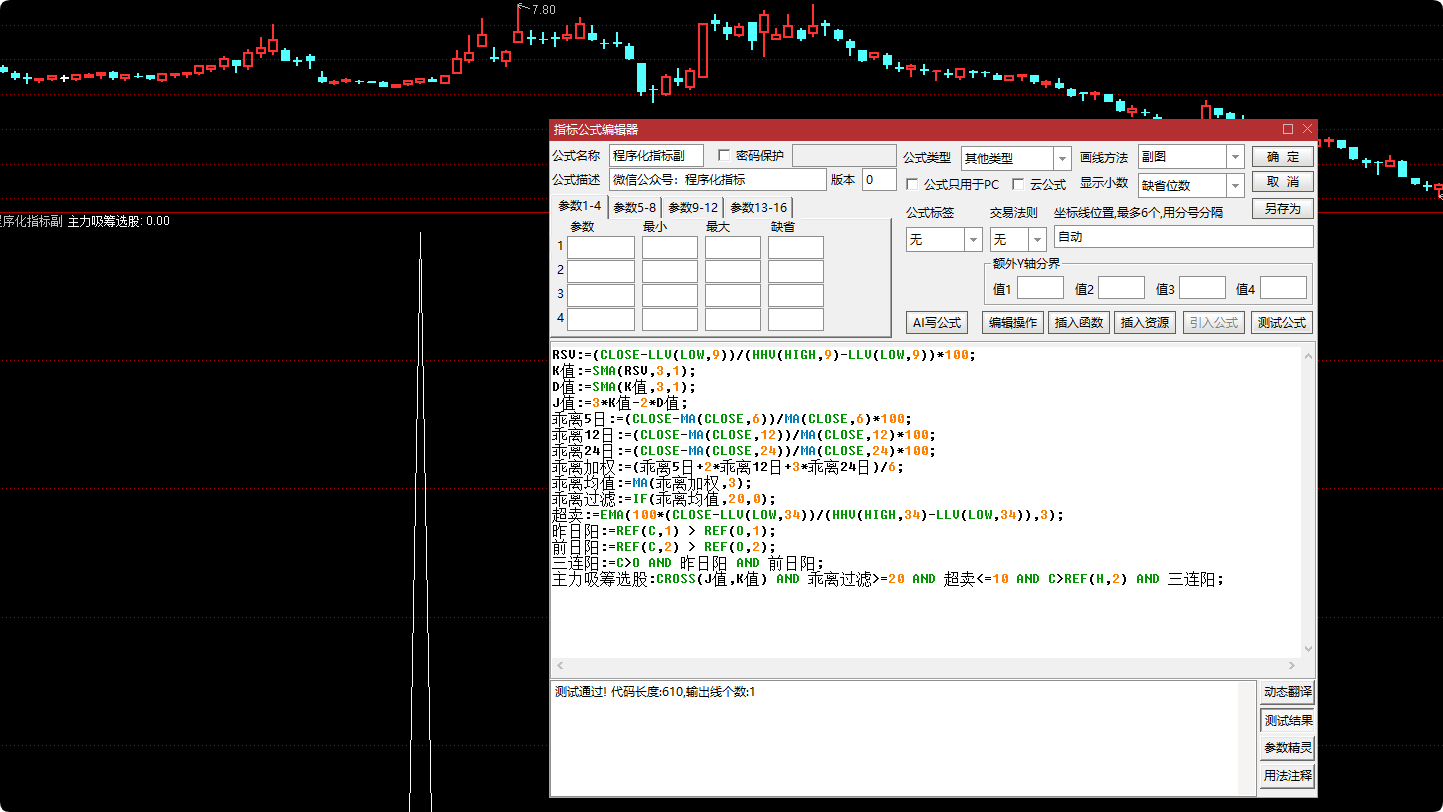Toggle the 密码保护 checkbox
Viewport: 1443px width, 812px height.
pos(724,156)
